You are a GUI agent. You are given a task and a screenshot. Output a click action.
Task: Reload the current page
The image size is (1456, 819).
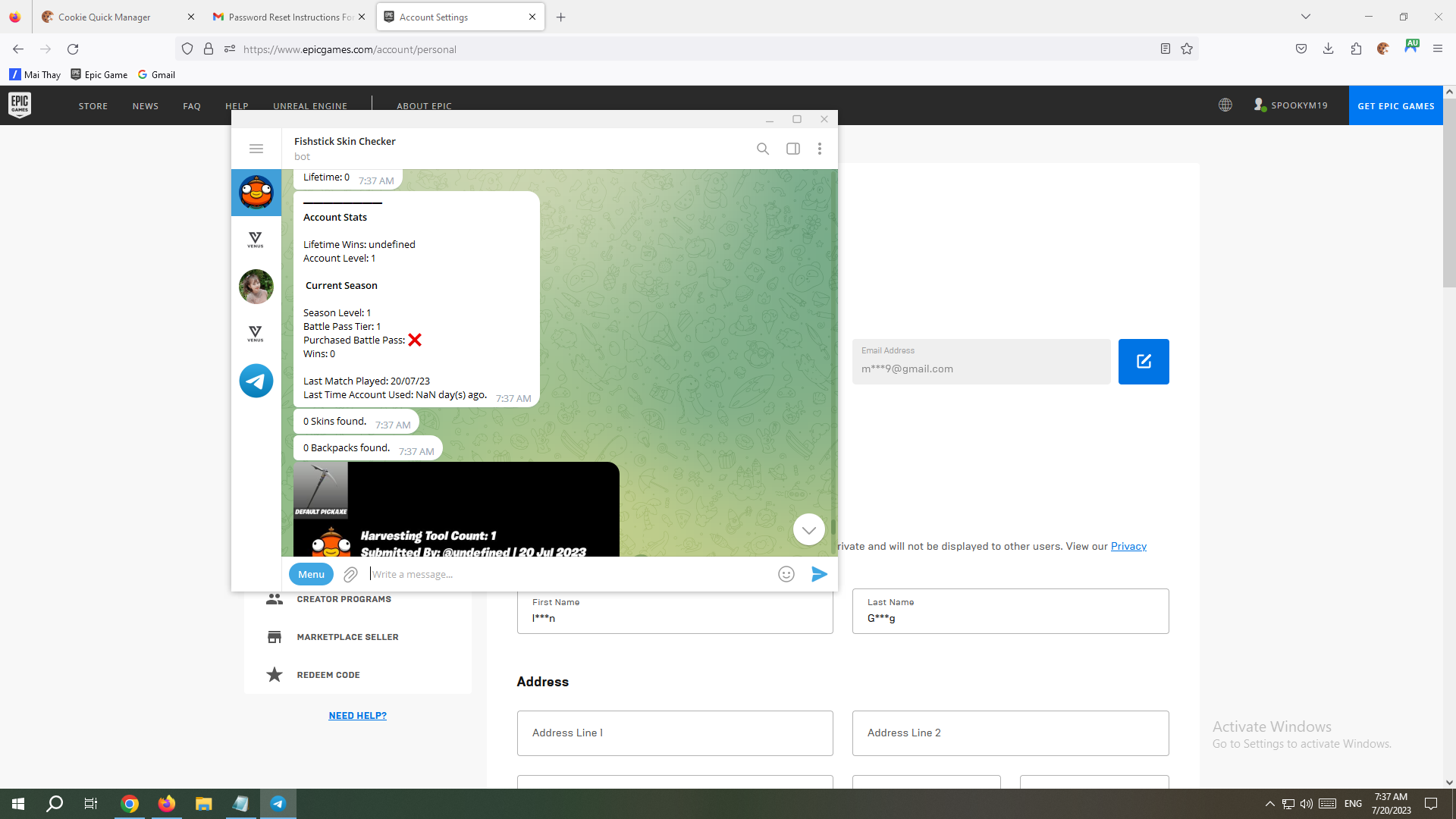coord(73,49)
